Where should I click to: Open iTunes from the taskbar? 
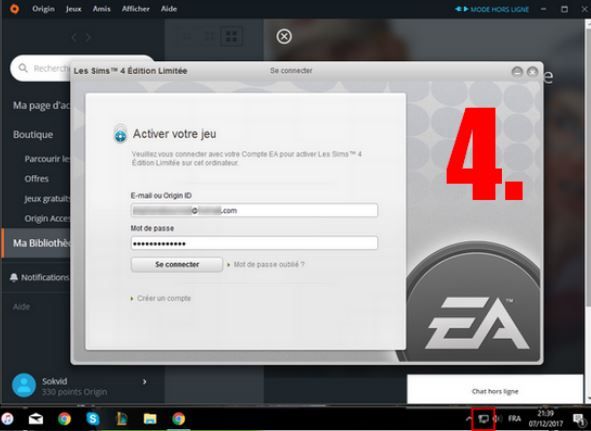pyautogui.click(x=7, y=419)
